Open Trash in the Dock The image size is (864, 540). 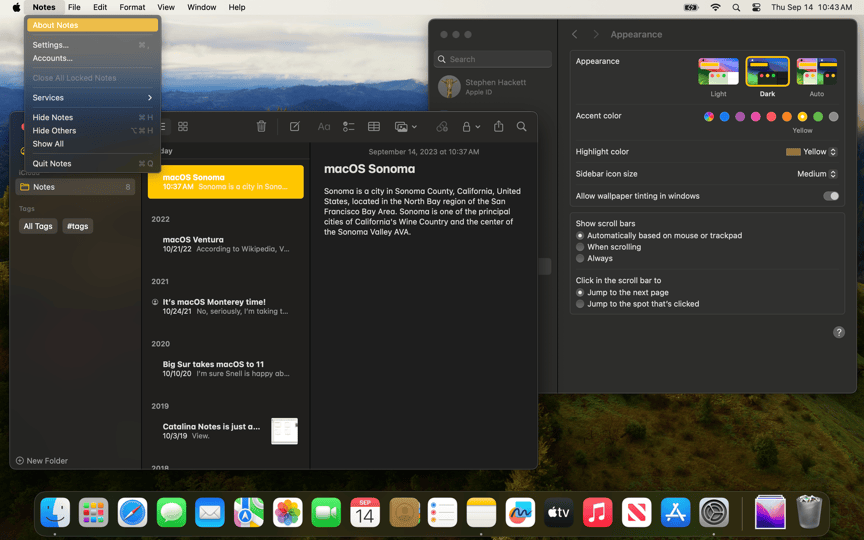tap(809, 512)
